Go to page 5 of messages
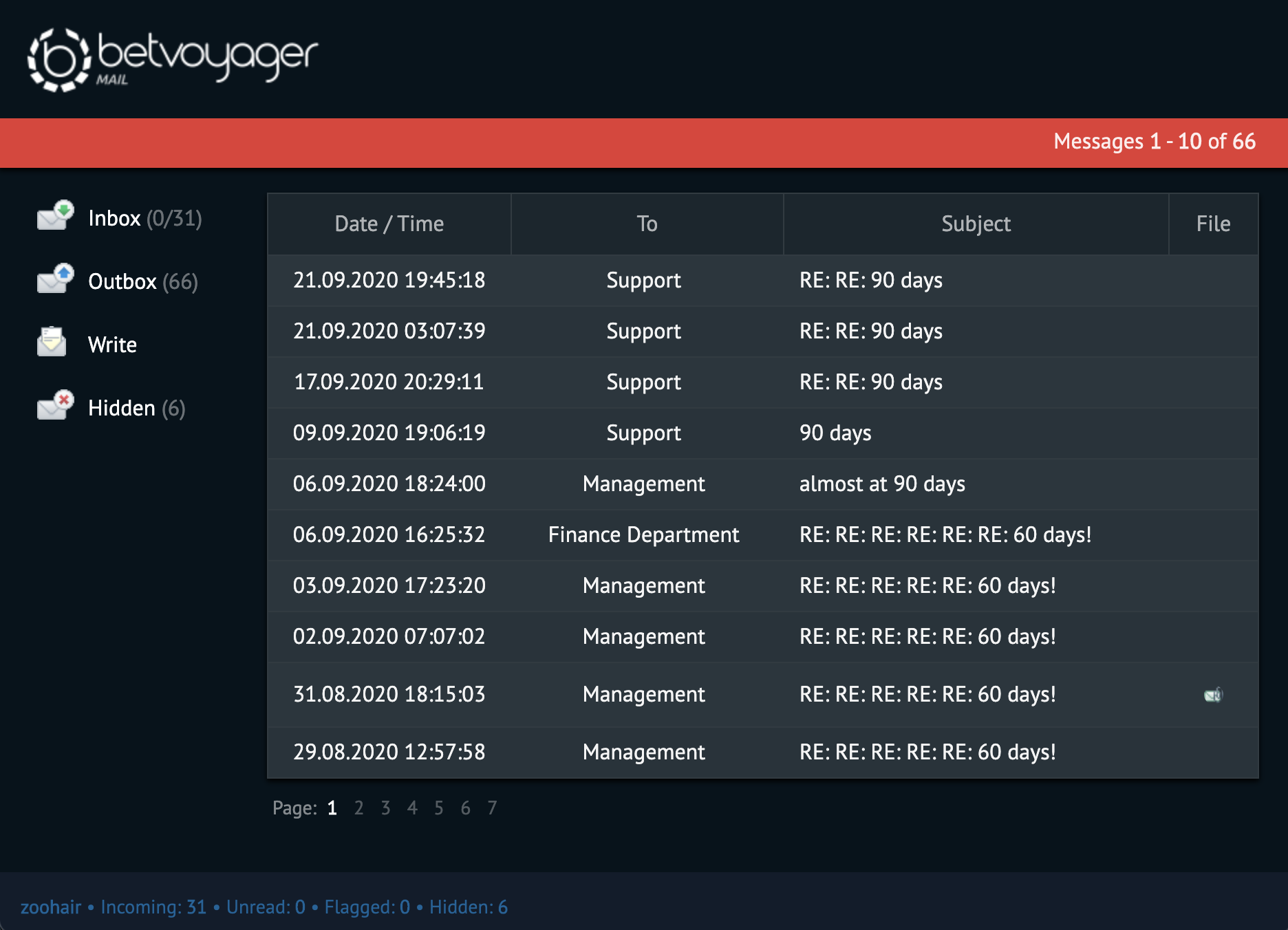 [x=438, y=808]
